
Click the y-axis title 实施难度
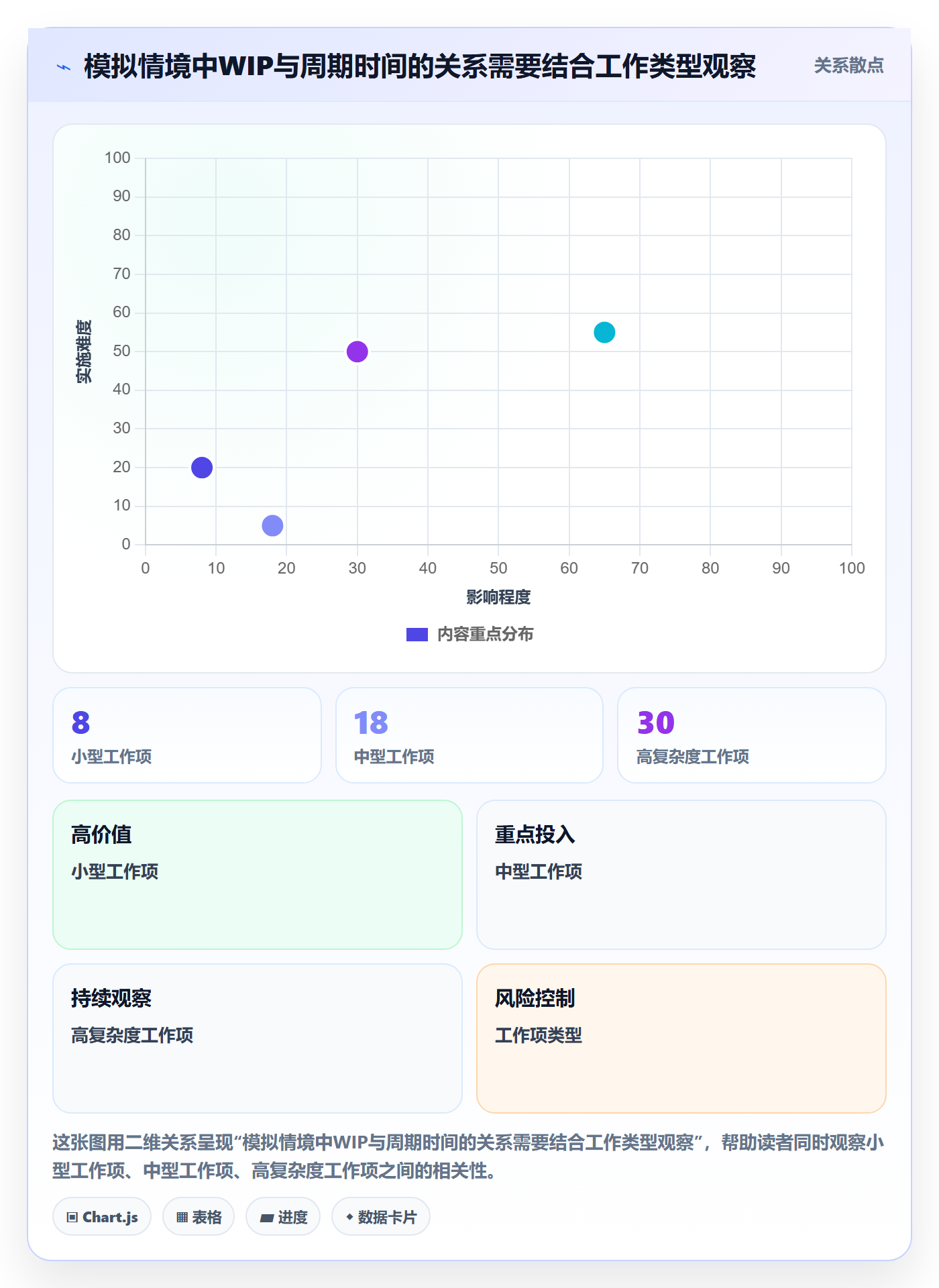(84, 352)
